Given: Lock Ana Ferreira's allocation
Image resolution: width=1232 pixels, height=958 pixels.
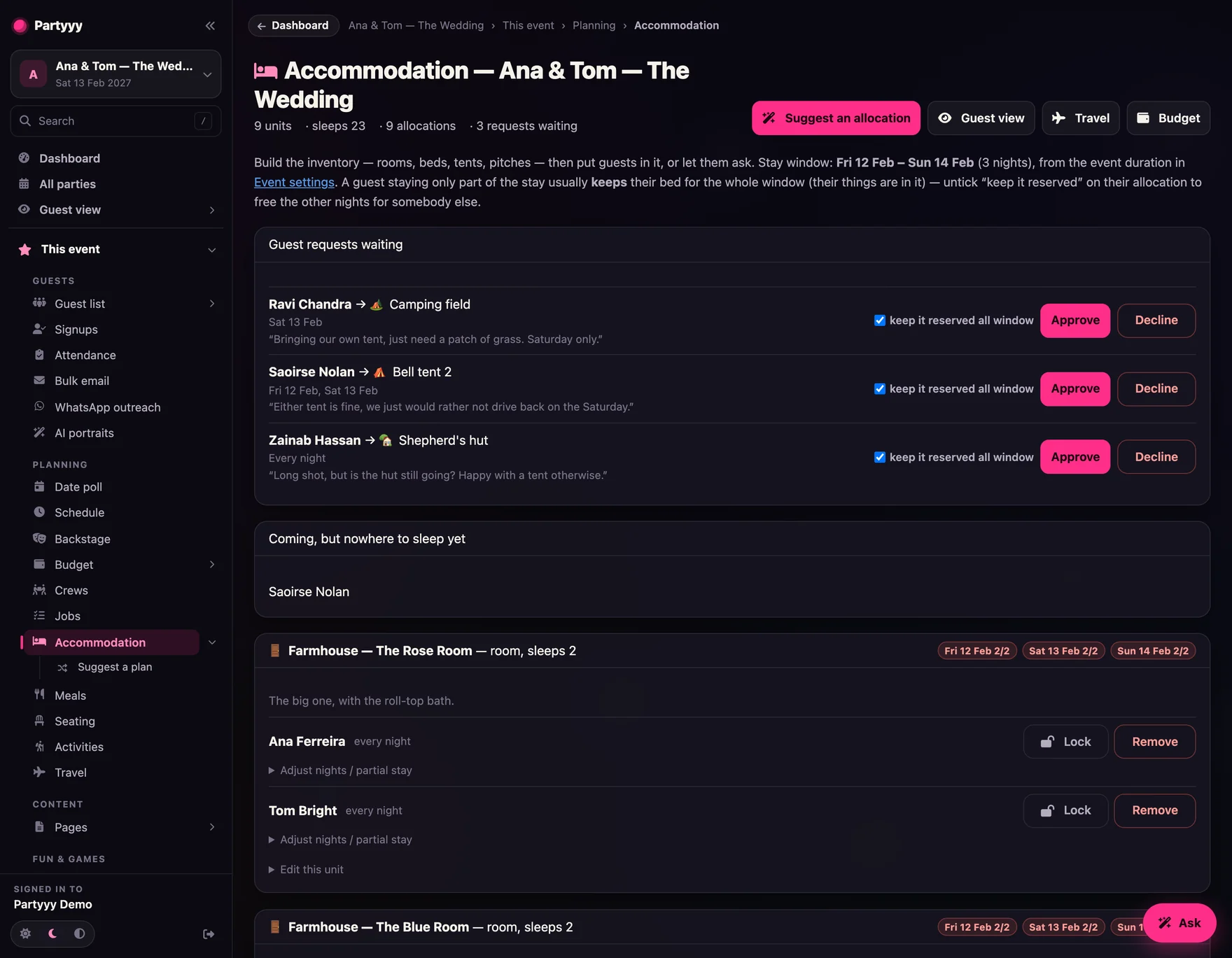Looking at the screenshot, I should (x=1065, y=742).
